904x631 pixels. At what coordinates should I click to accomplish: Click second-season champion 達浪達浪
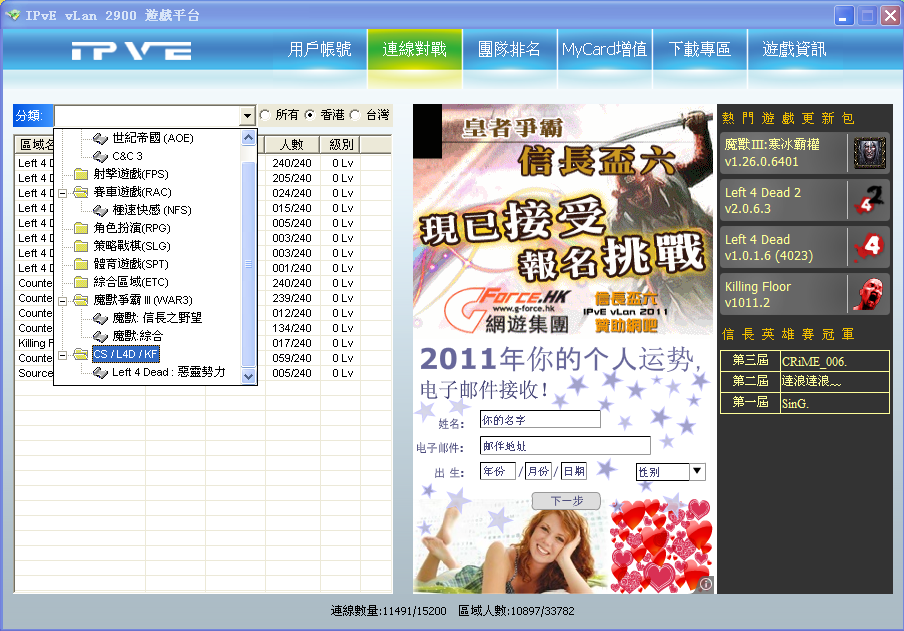811,381
